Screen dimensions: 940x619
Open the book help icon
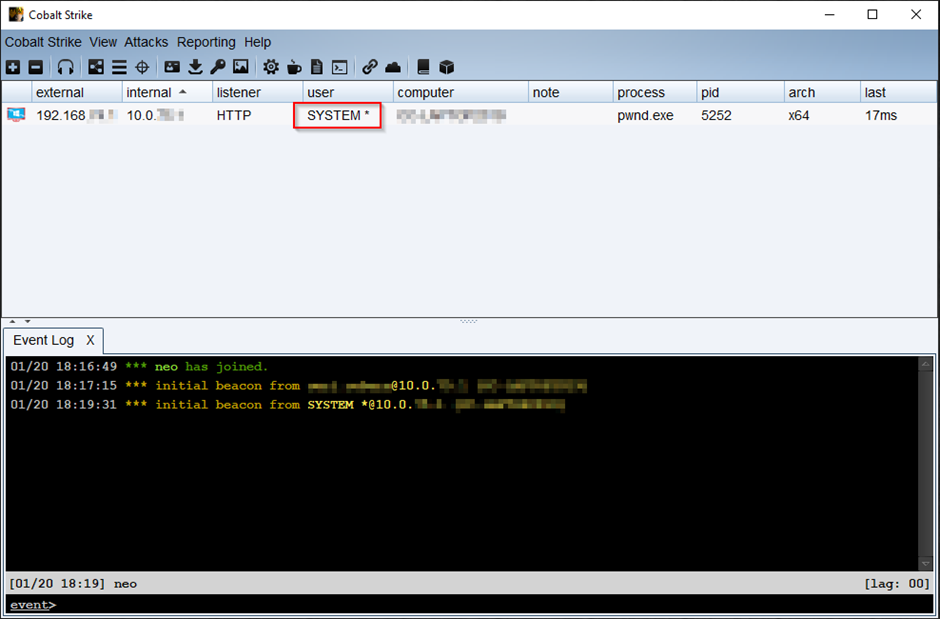point(423,67)
